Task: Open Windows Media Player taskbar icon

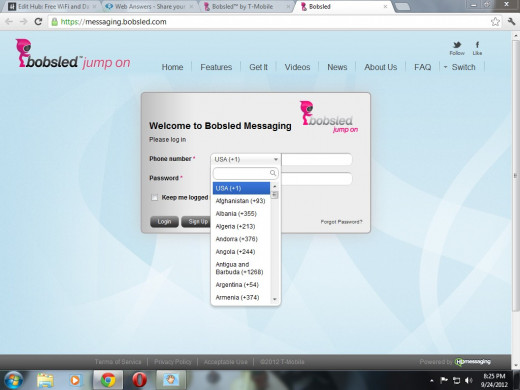Action: pyautogui.click(x=75, y=380)
